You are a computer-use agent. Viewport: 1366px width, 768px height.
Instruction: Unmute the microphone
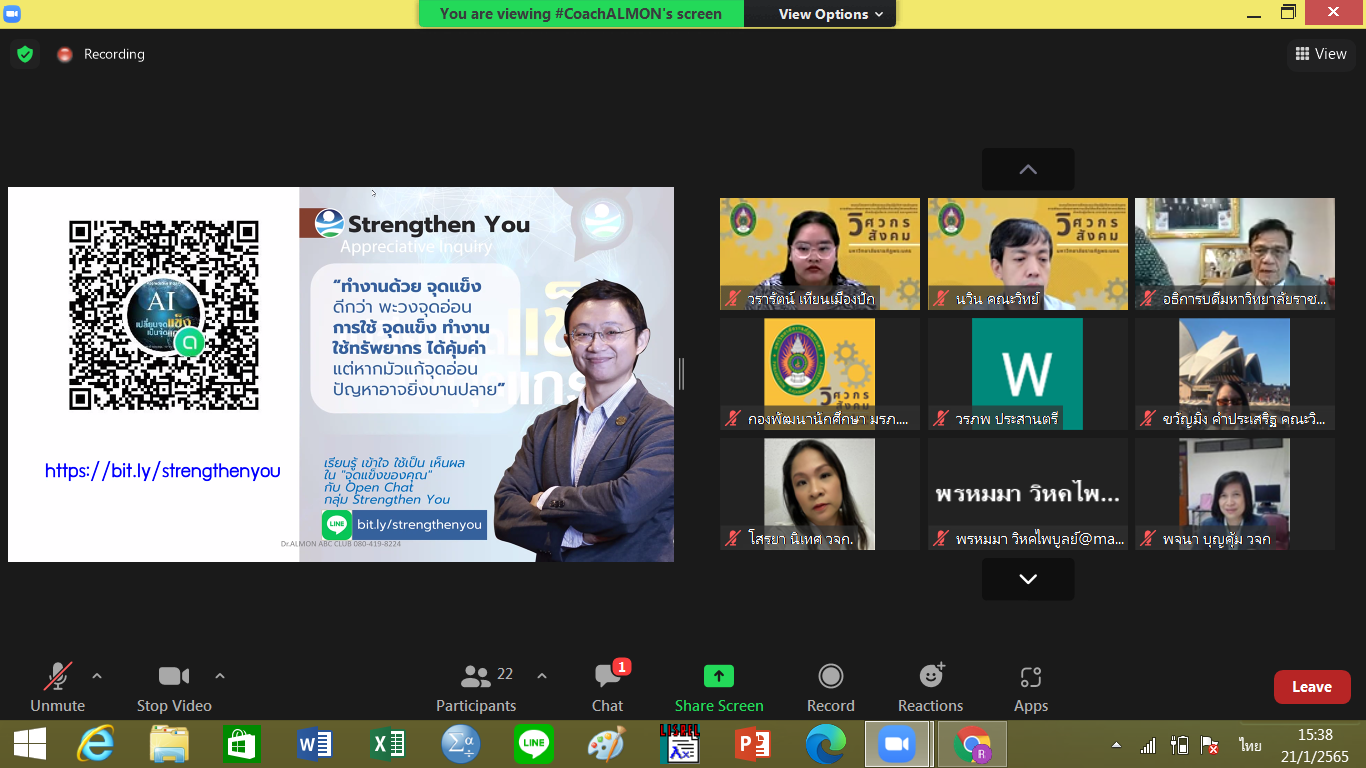click(x=57, y=688)
